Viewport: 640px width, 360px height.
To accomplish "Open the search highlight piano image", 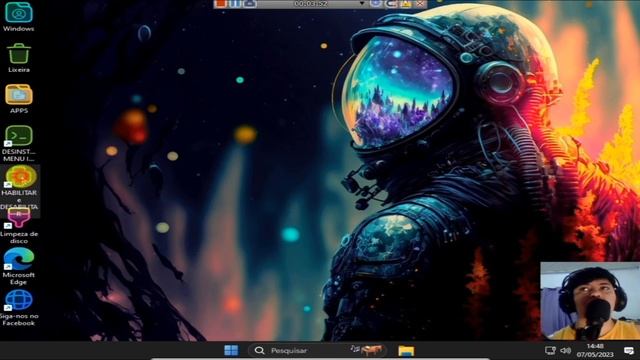I will pyautogui.click(x=367, y=350).
